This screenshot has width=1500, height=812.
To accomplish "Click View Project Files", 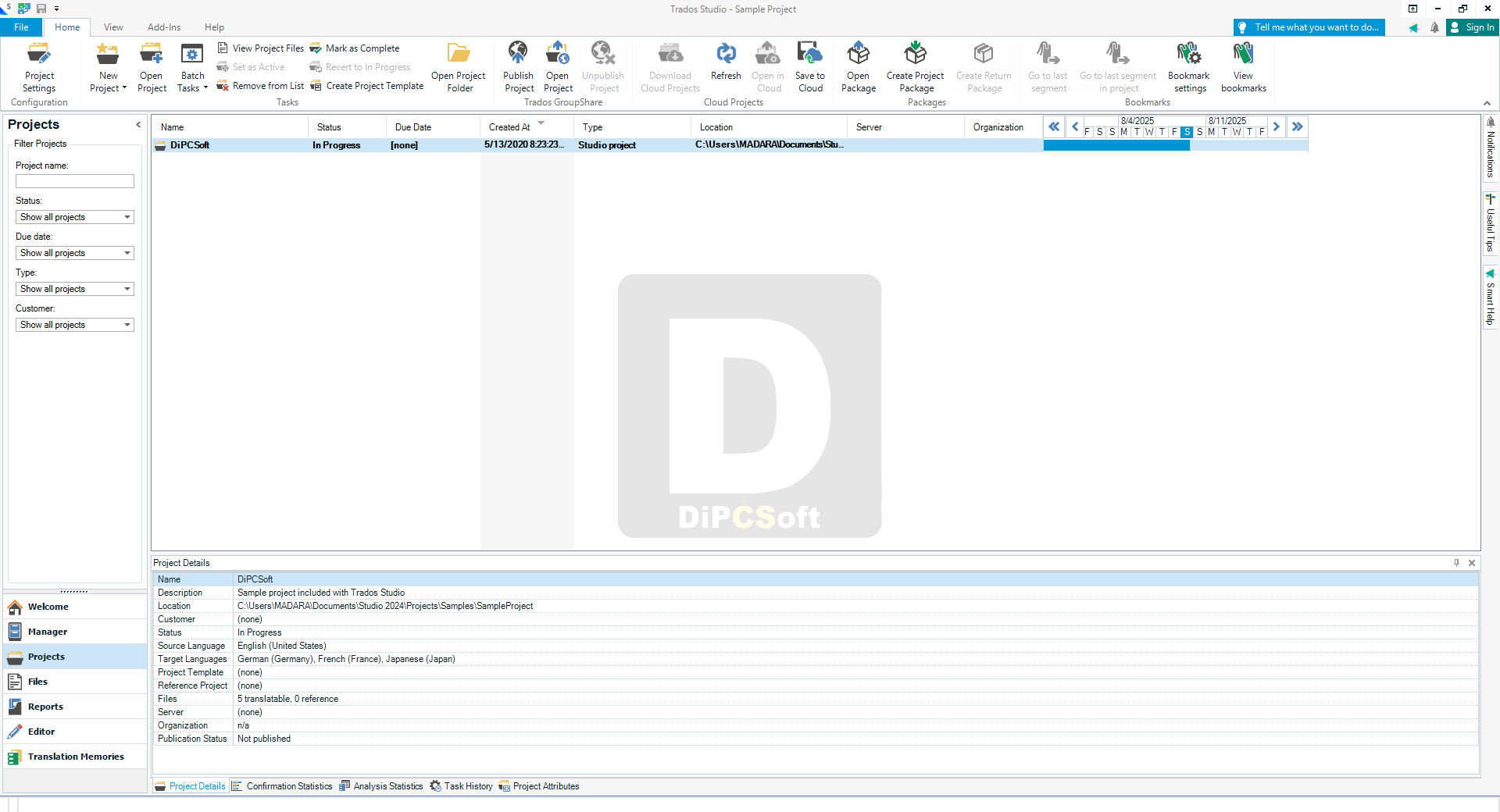I will [x=260, y=48].
